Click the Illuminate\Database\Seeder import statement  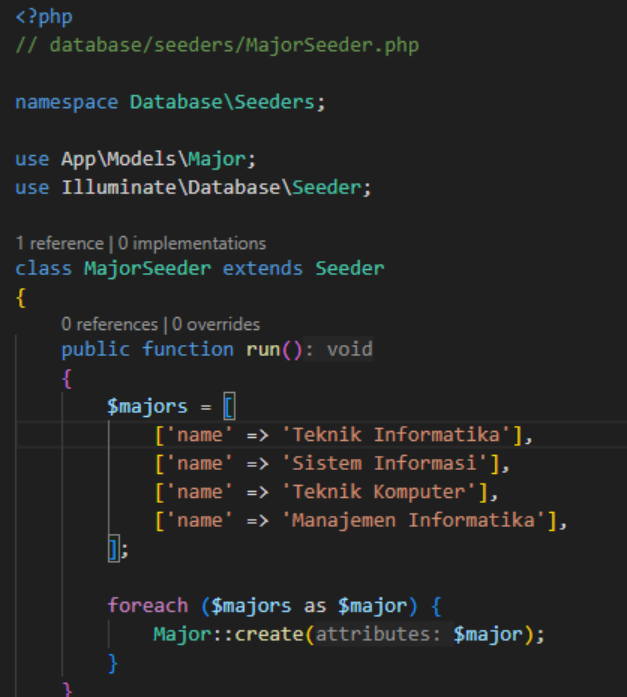click(215, 187)
